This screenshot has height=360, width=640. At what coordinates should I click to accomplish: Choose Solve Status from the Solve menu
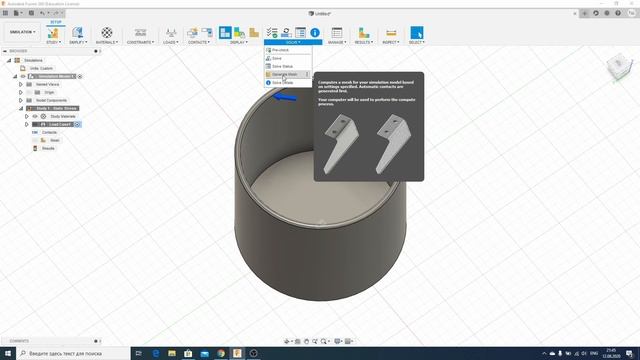pos(288,66)
